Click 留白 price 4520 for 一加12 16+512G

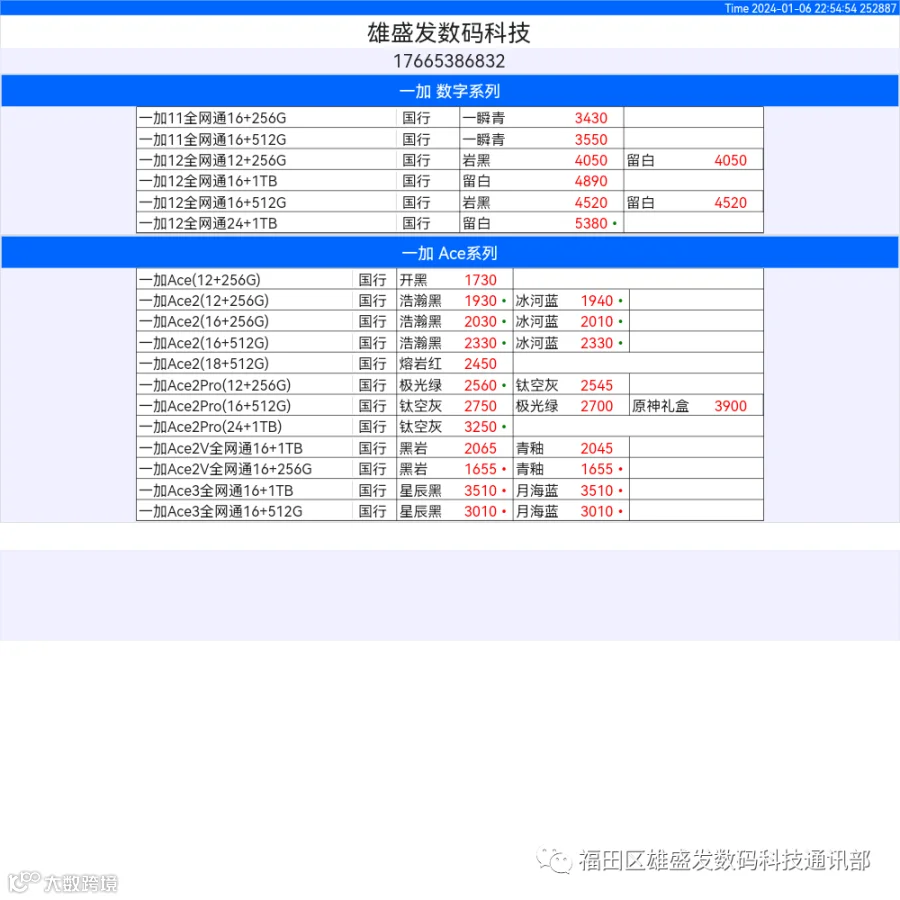(731, 203)
